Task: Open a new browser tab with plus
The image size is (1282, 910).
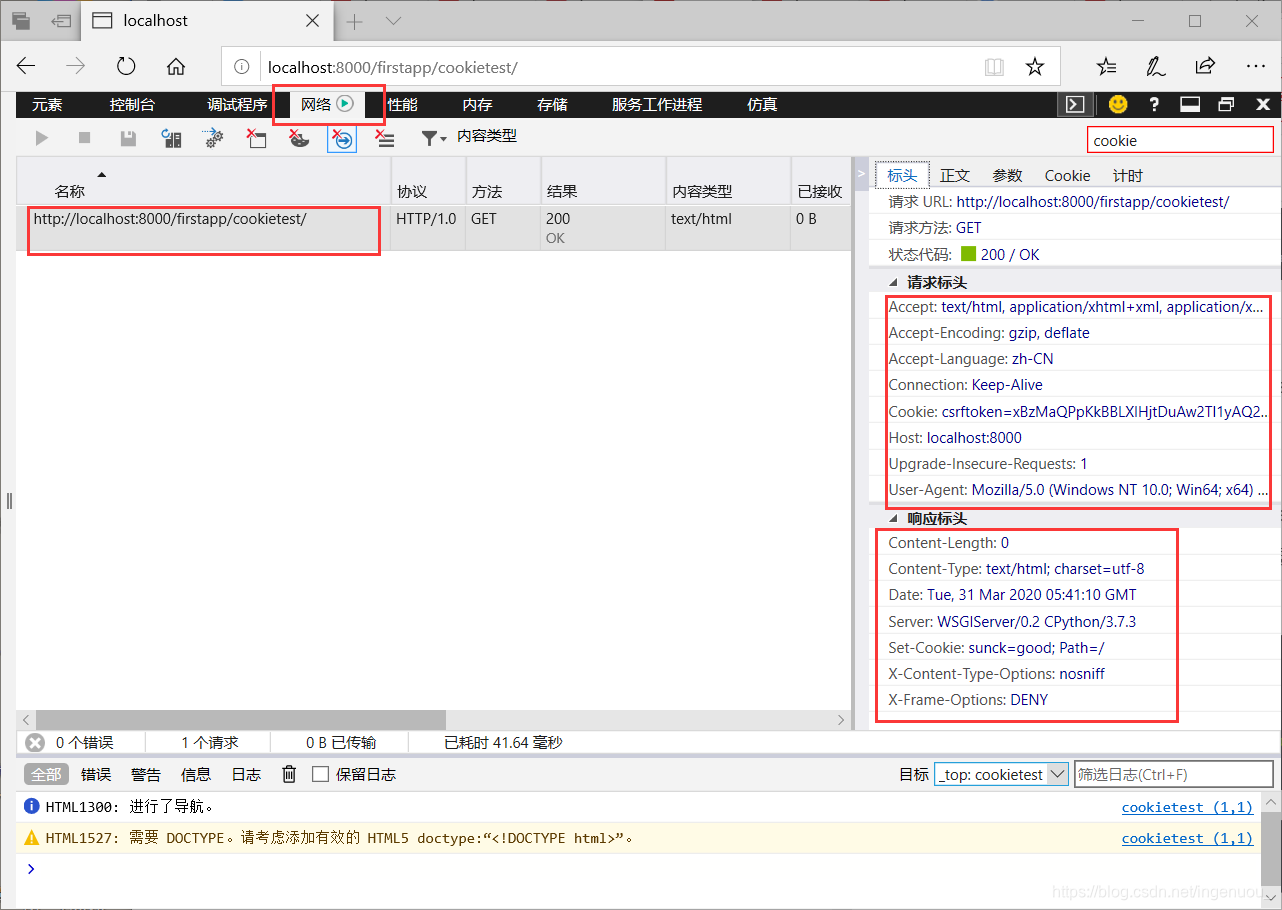Action: pos(354,21)
